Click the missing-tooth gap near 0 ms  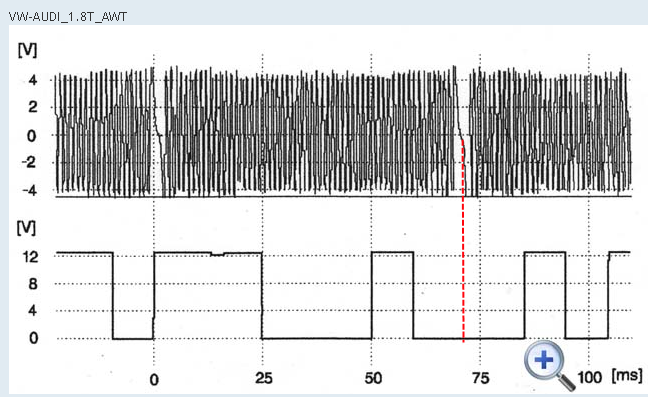pos(159,132)
